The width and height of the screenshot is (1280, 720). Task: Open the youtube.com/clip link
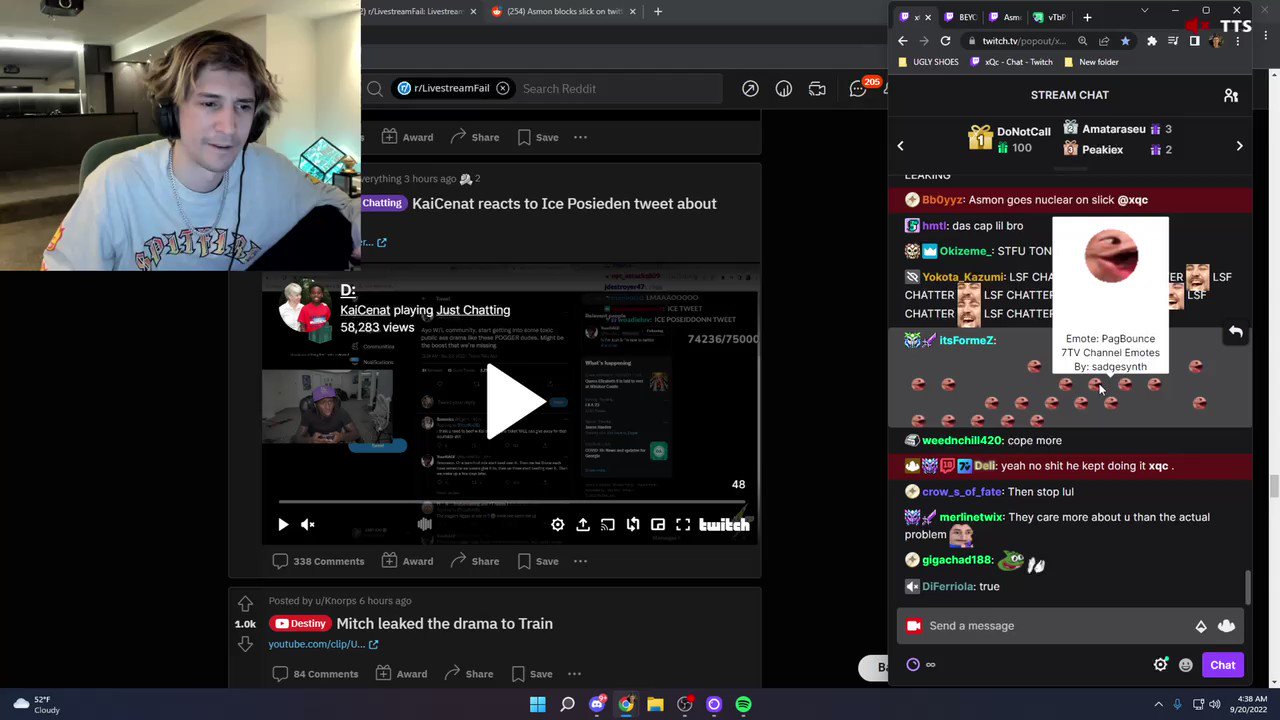pos(316,643)
